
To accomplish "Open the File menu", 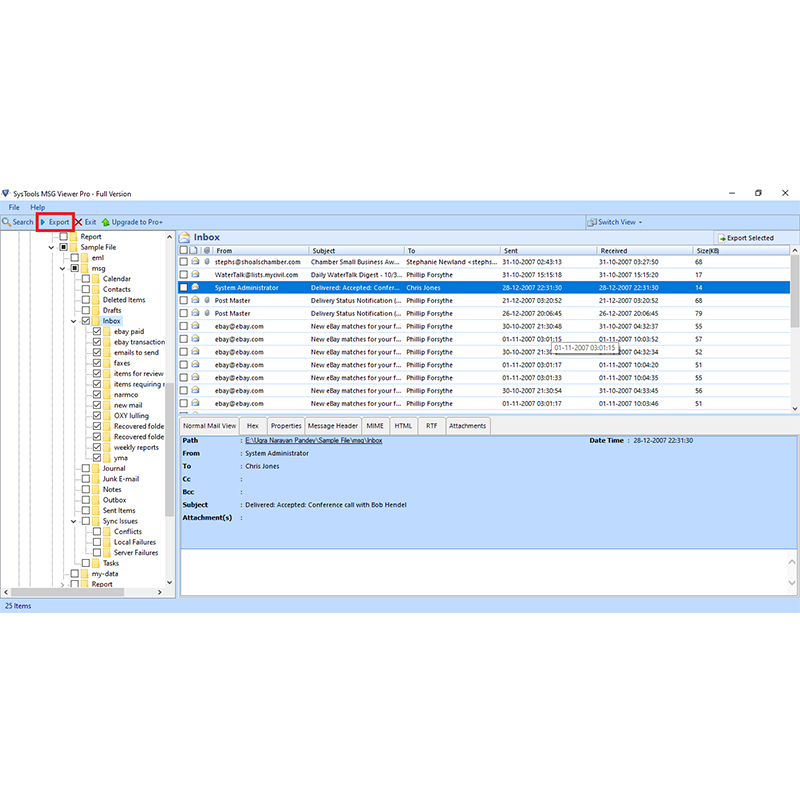I will pos(14,208).
